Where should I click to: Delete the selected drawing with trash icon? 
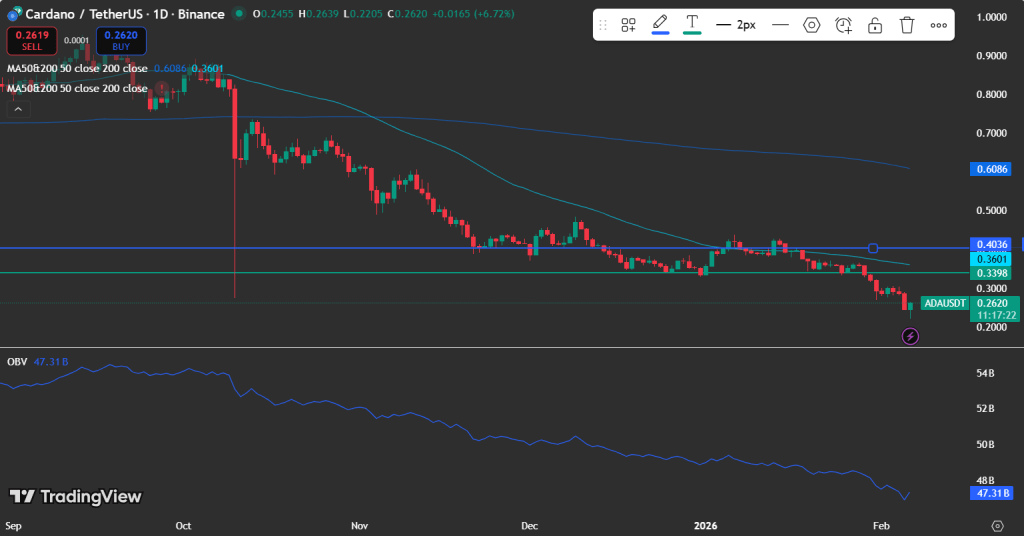(907, 25)
